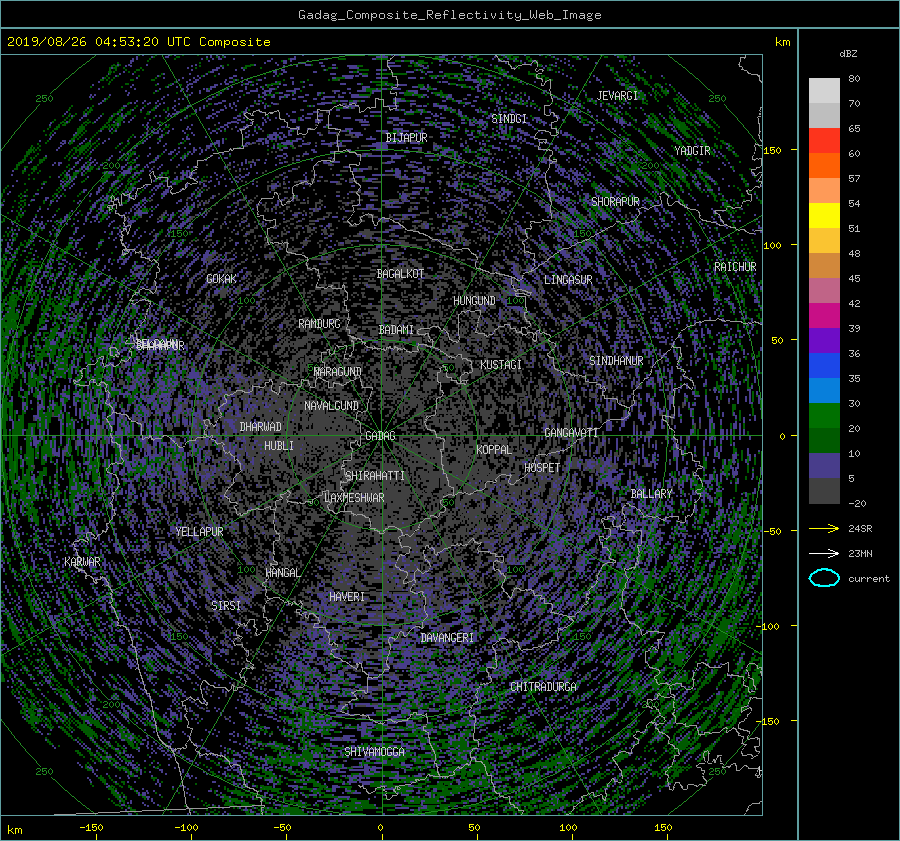This screenshot has height=841, width=900.
Task: Click the -150 tick on bottom axis
Action: point(91,828)
